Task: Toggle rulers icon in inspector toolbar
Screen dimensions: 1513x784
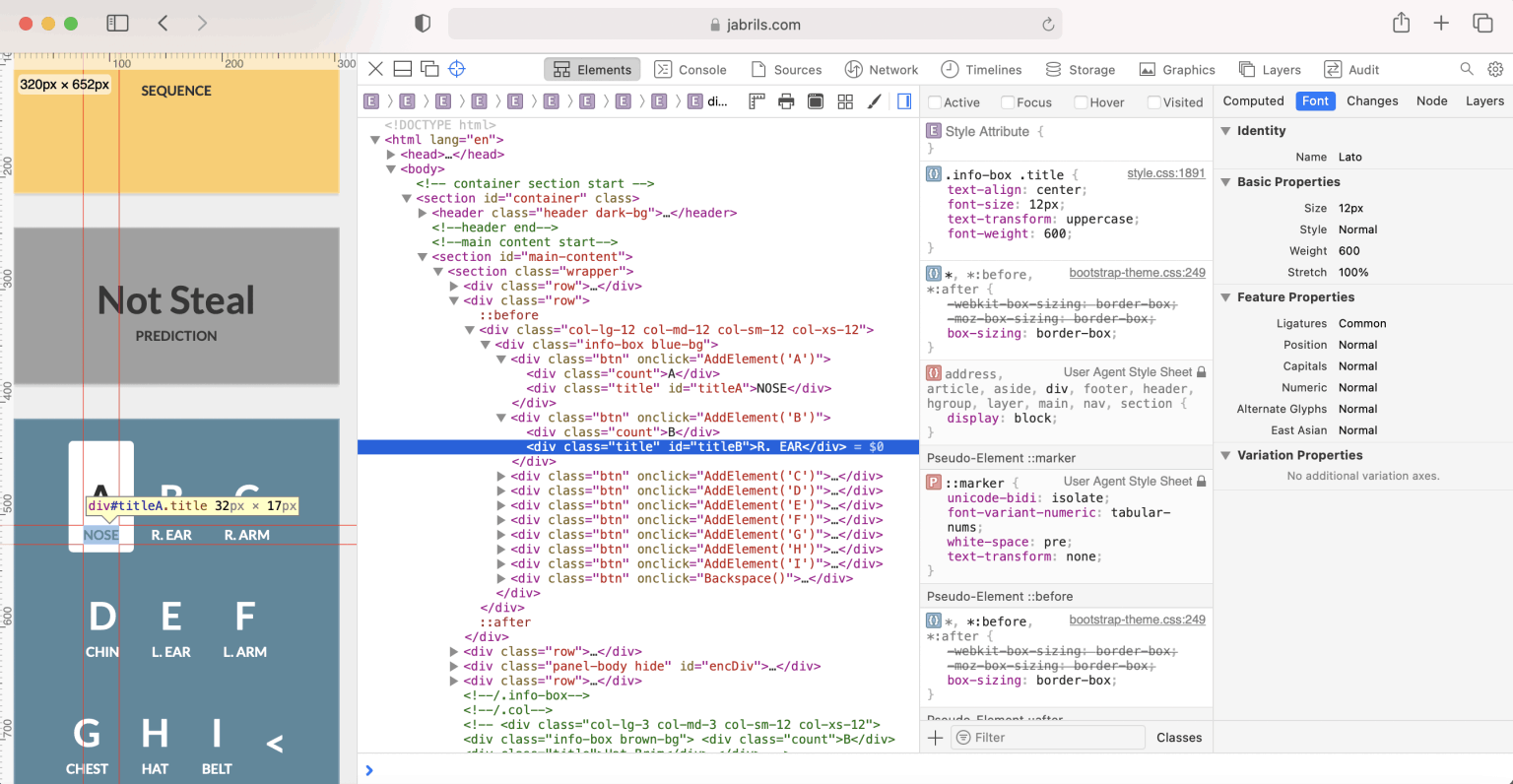Action: click(x=756, y=101)
